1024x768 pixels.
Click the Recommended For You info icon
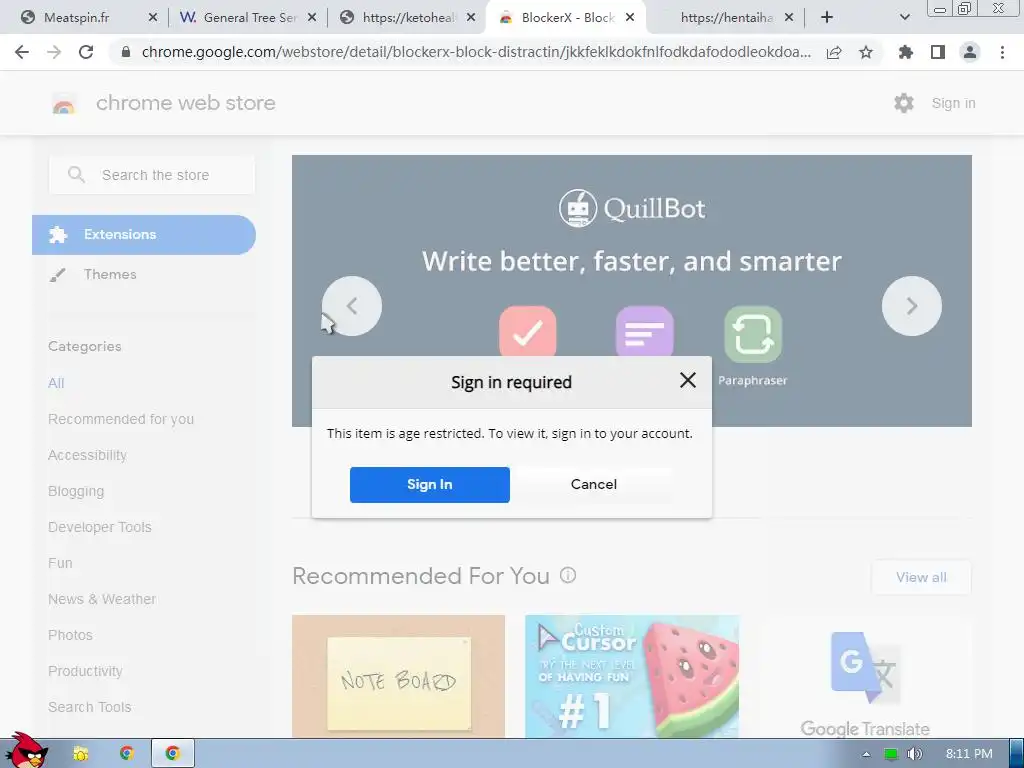568,575
